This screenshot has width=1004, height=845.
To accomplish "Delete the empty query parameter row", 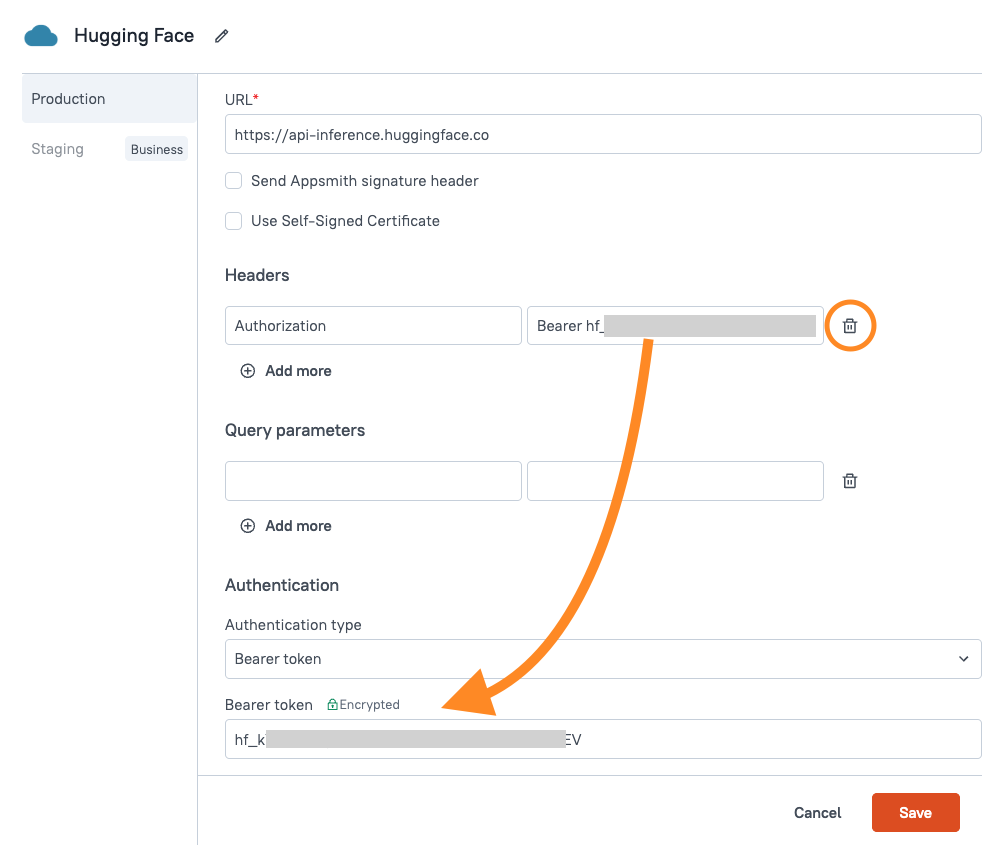I will [x=849, y=481].
